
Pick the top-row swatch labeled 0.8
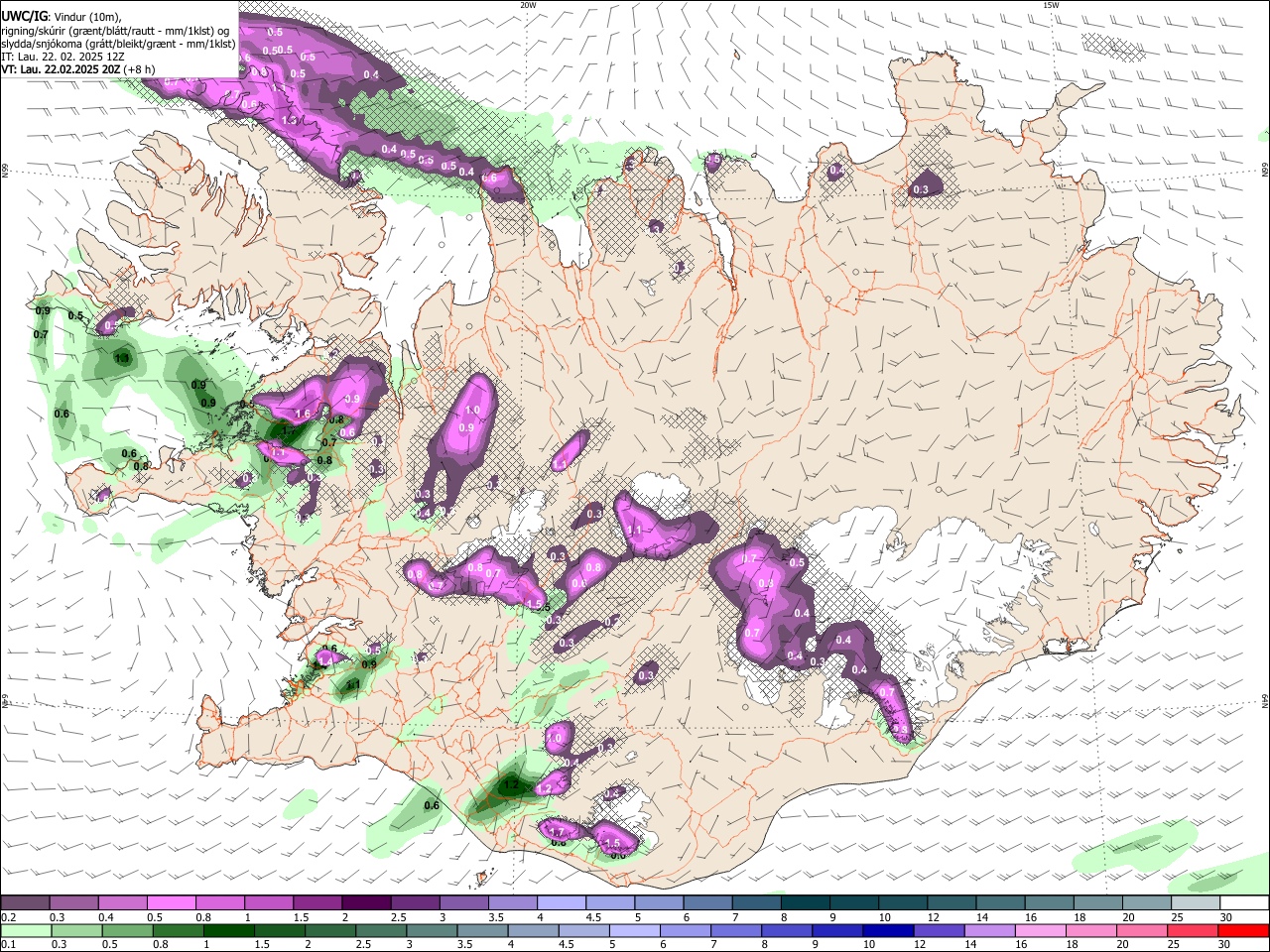(219, 902)
